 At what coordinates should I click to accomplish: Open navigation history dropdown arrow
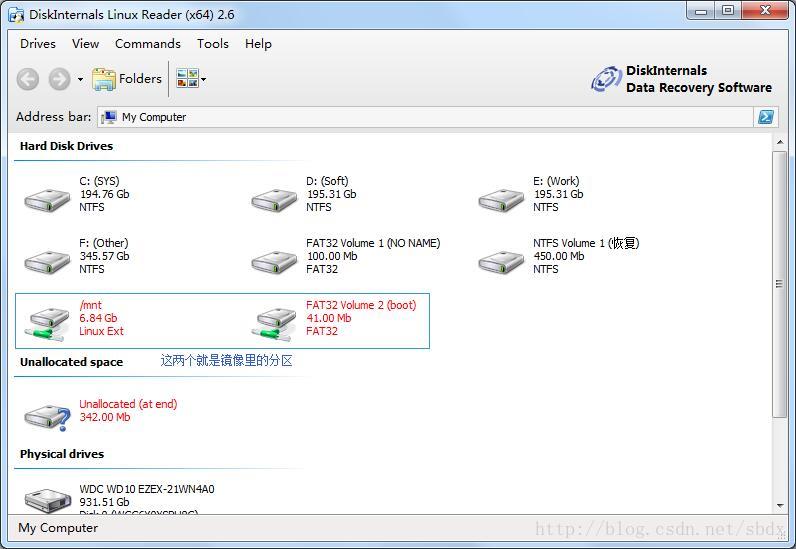tap(80, 79)
